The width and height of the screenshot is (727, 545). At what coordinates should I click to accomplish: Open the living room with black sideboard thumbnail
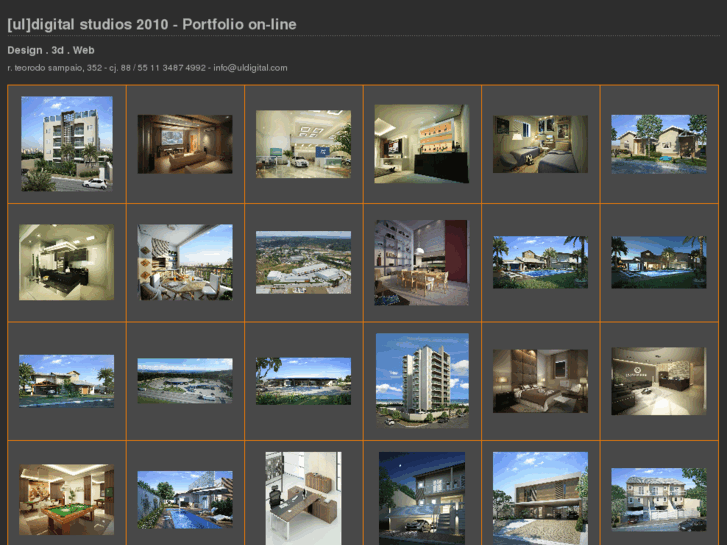[421, 144]
